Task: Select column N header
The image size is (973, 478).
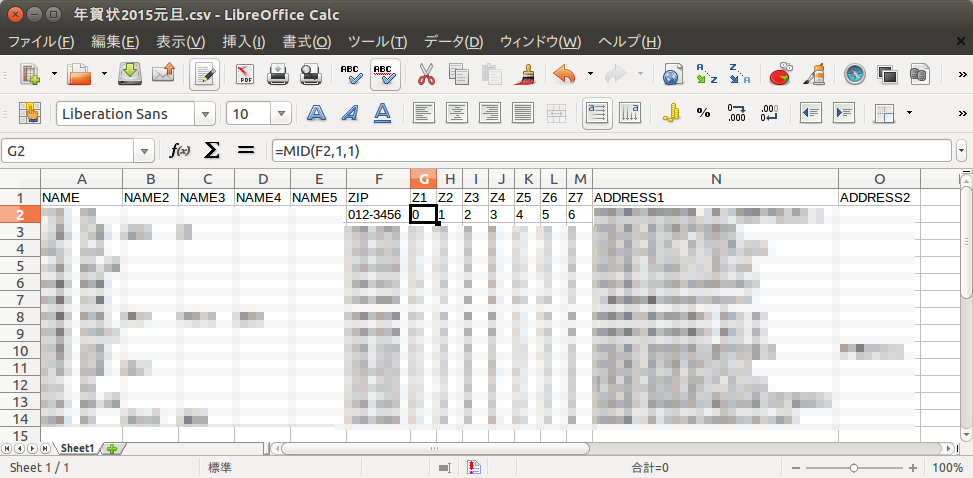Action: click(x=715, y=179)
